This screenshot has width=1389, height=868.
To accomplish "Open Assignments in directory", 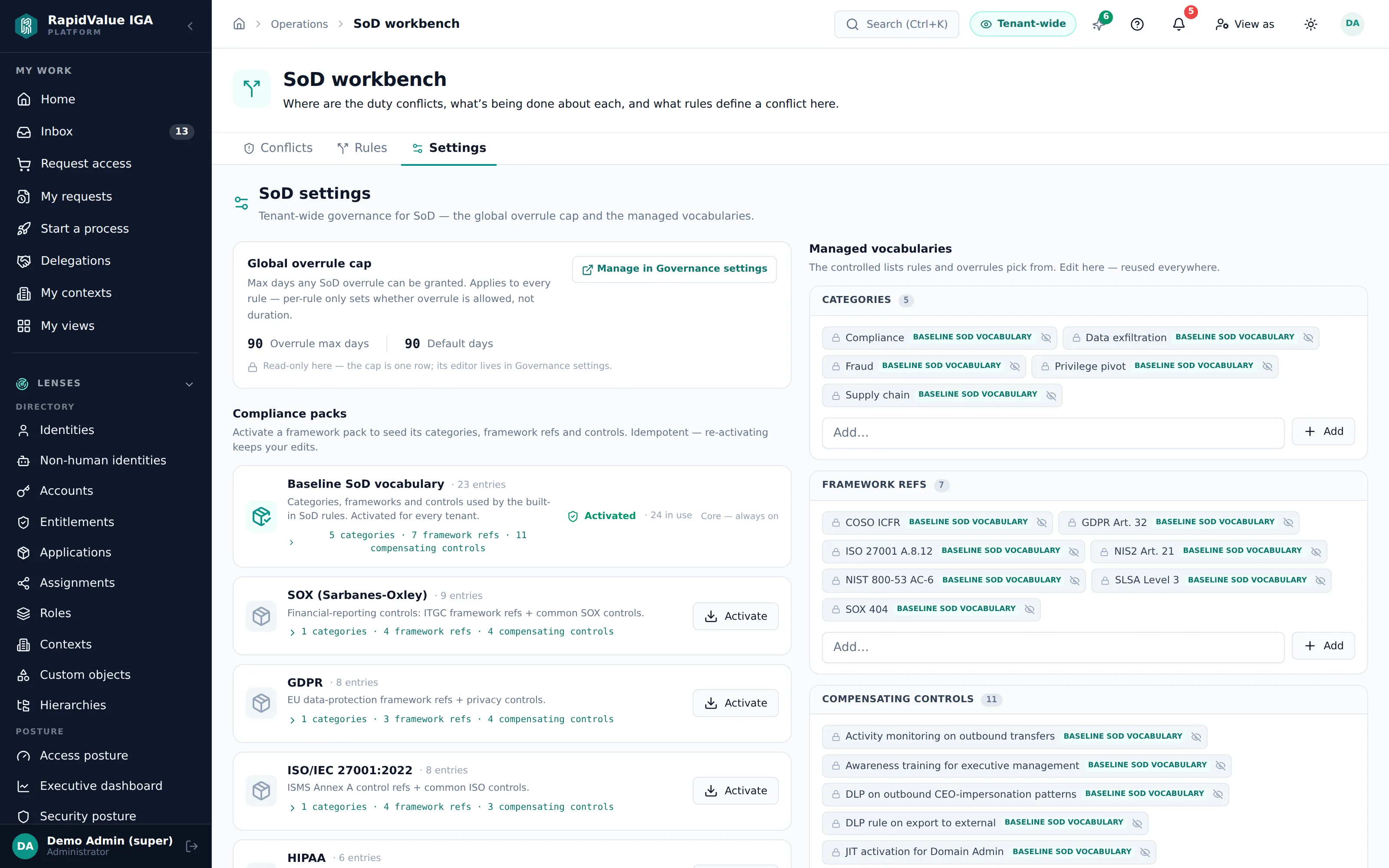I will 105,583.
